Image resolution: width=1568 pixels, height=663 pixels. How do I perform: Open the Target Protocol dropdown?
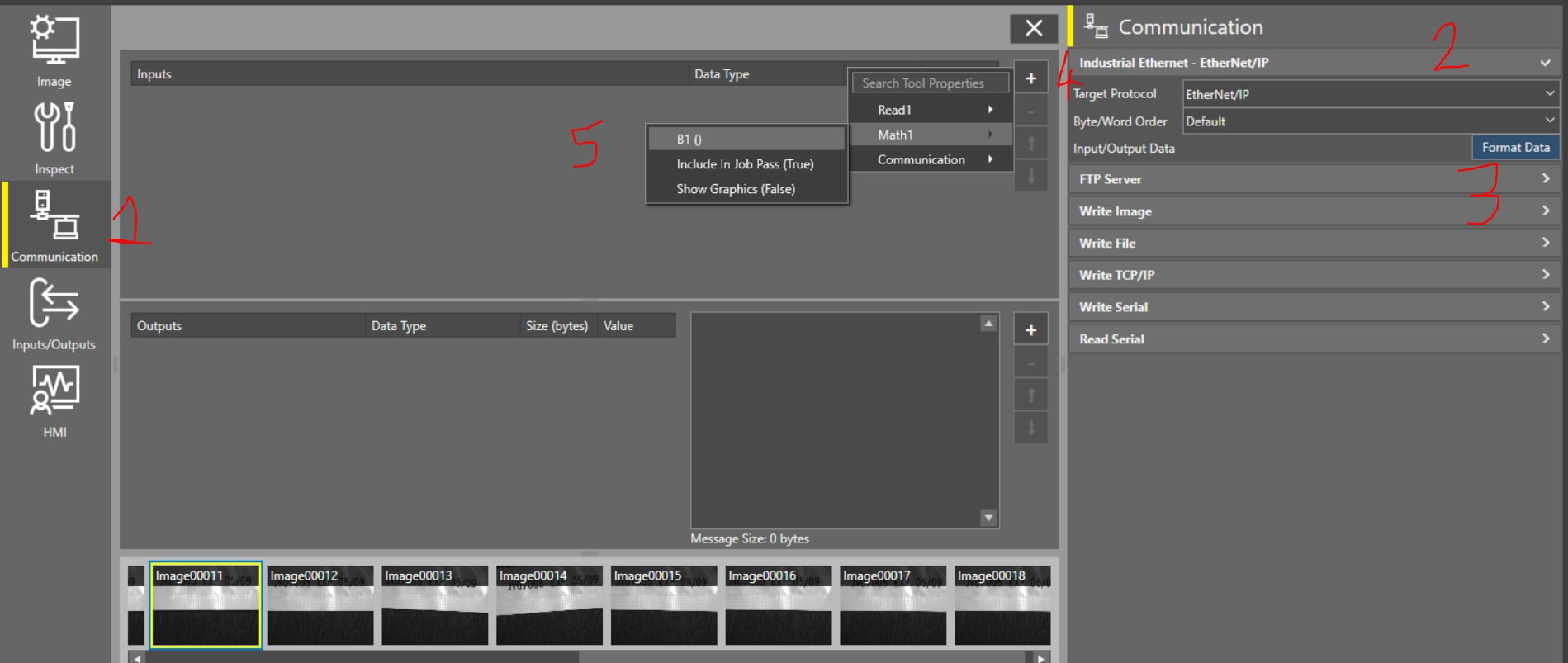tap(1370, 94)
